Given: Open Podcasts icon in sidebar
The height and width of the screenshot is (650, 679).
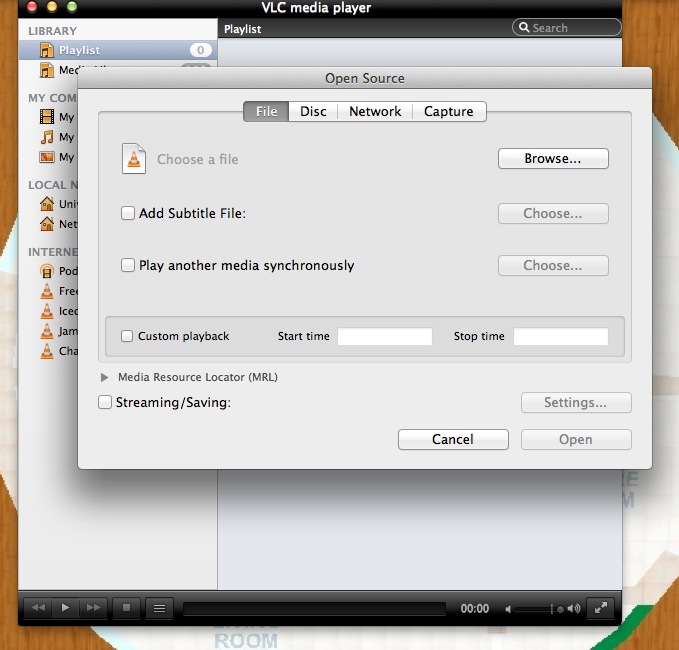Looking at the screenshot, I should 47,271.
